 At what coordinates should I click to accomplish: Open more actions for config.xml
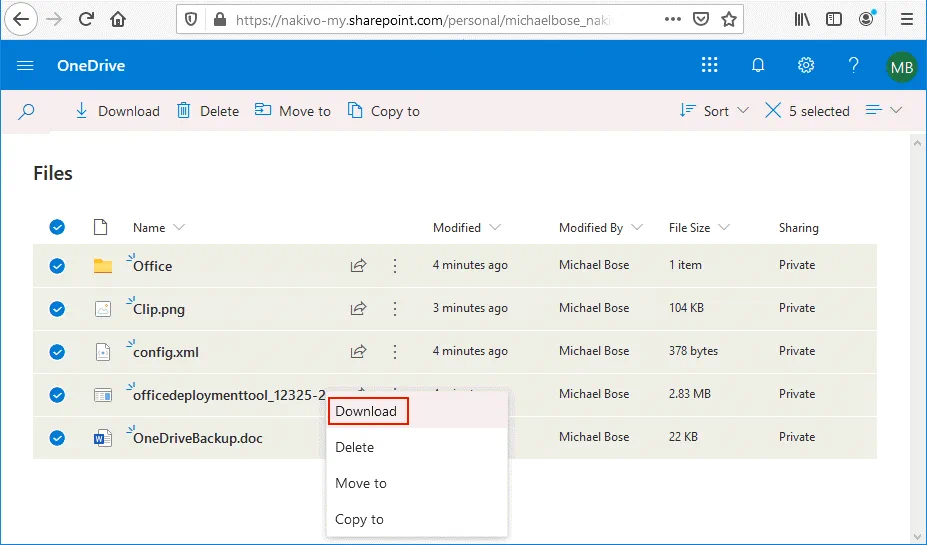click(x=395, y=352)
